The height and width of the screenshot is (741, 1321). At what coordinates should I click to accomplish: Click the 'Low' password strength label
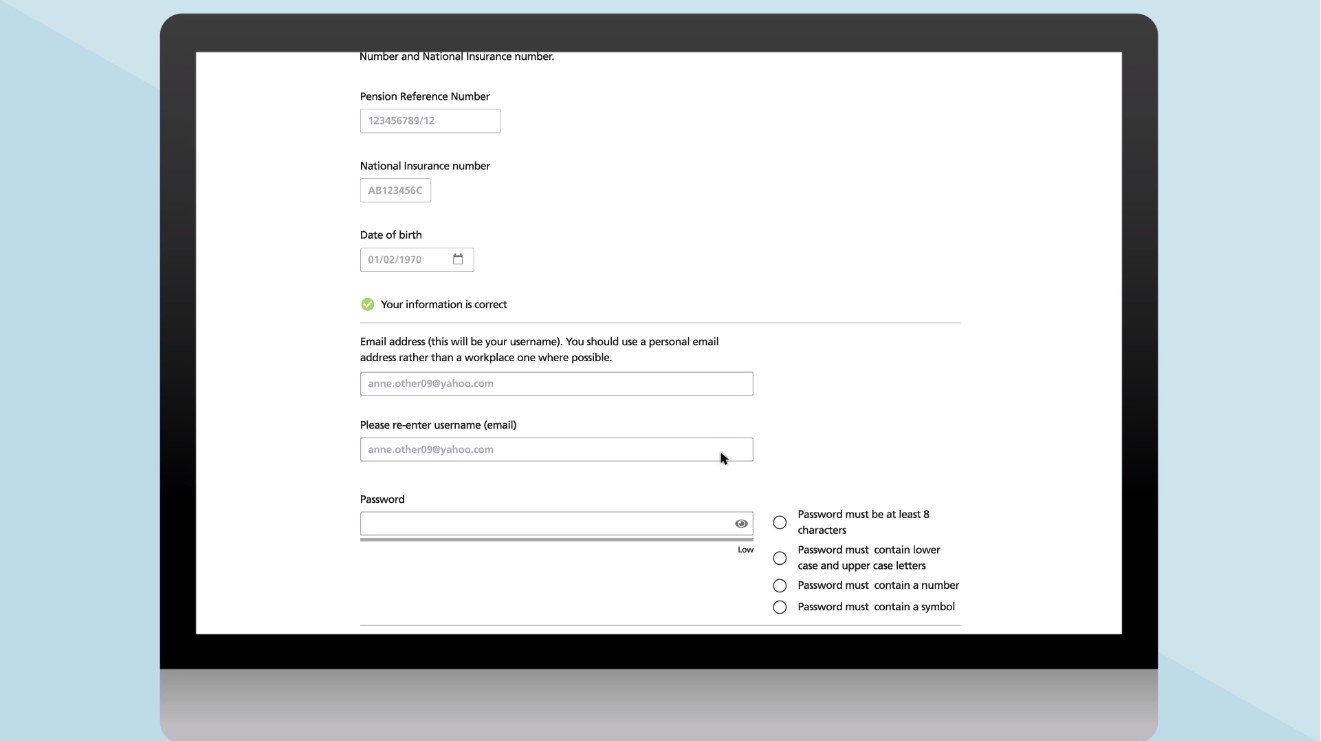[746, 550]
